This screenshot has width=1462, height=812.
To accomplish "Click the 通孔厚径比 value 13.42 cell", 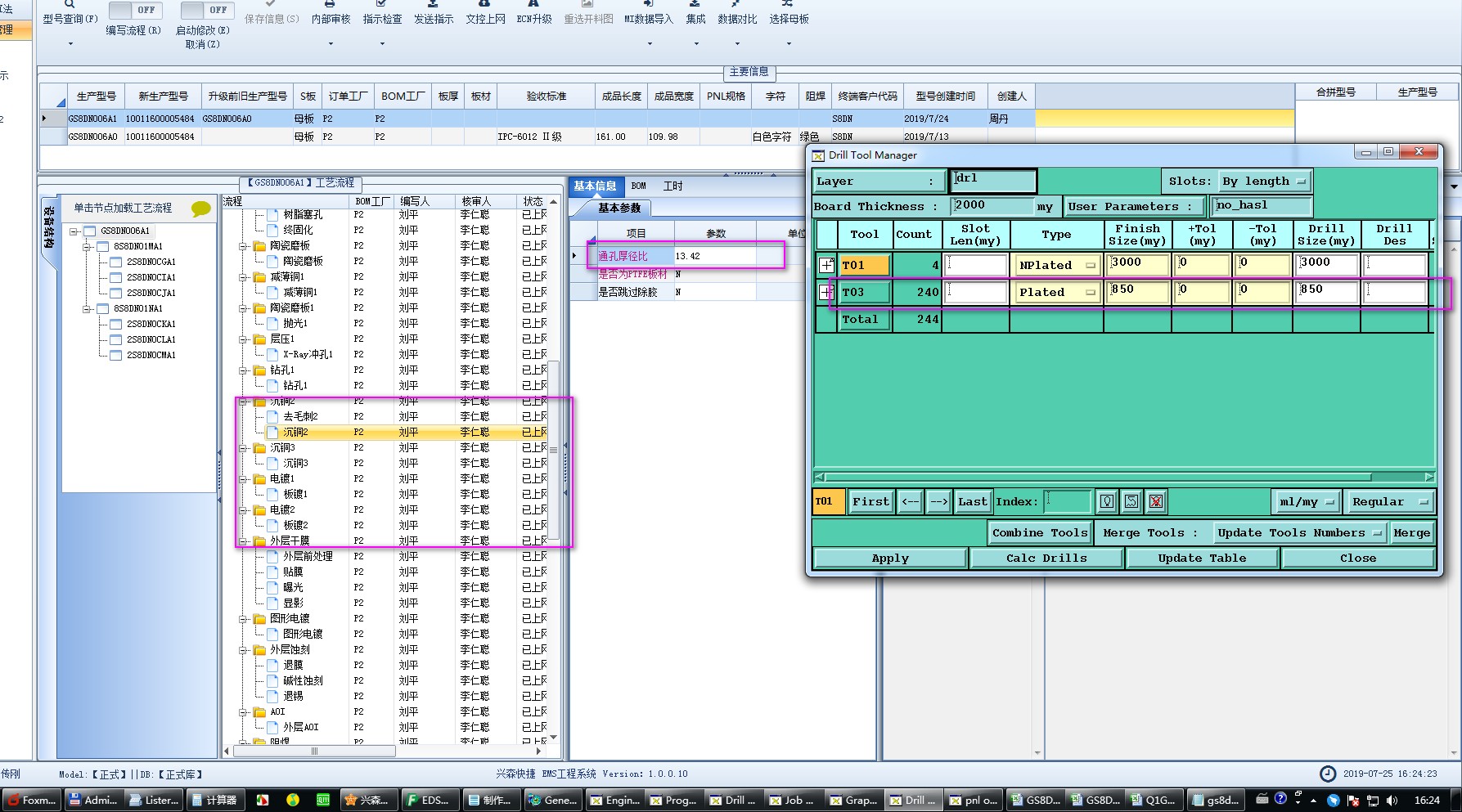I will [714, 256].
